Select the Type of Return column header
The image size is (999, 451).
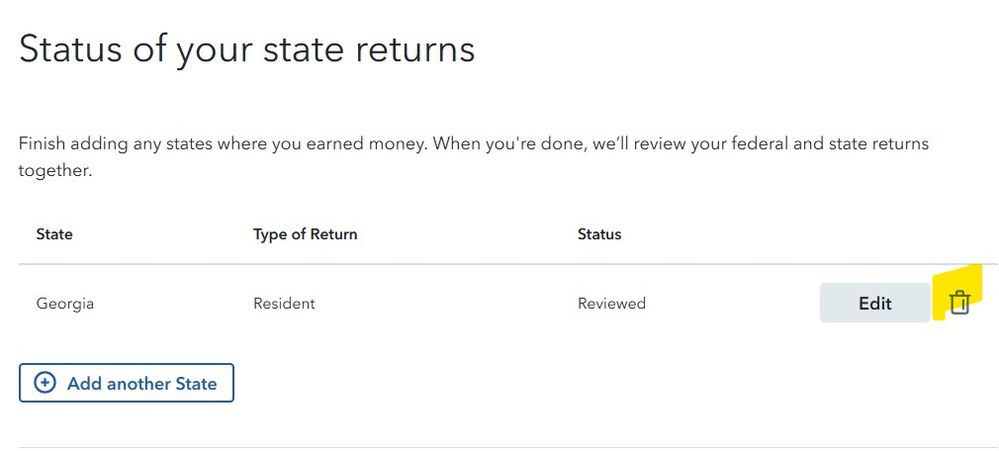pos(305,234)
